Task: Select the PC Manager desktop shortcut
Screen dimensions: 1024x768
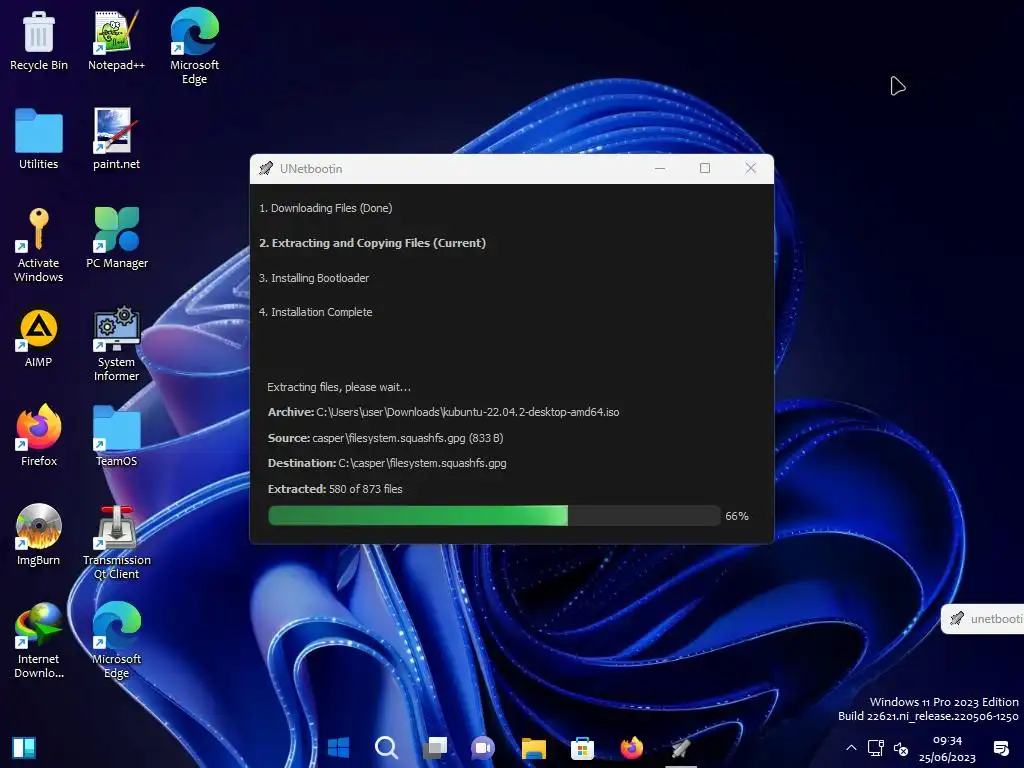Action: tap(117, 238)
